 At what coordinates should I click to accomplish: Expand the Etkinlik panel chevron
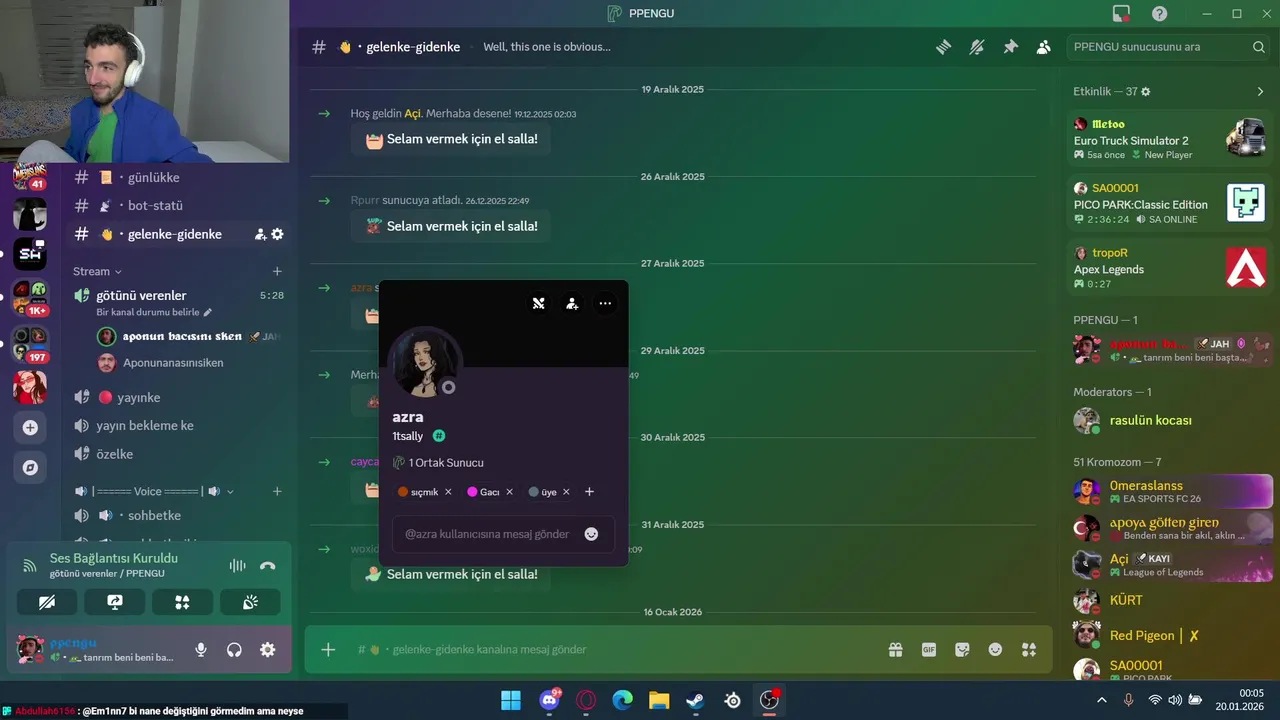click(1260, 92)
